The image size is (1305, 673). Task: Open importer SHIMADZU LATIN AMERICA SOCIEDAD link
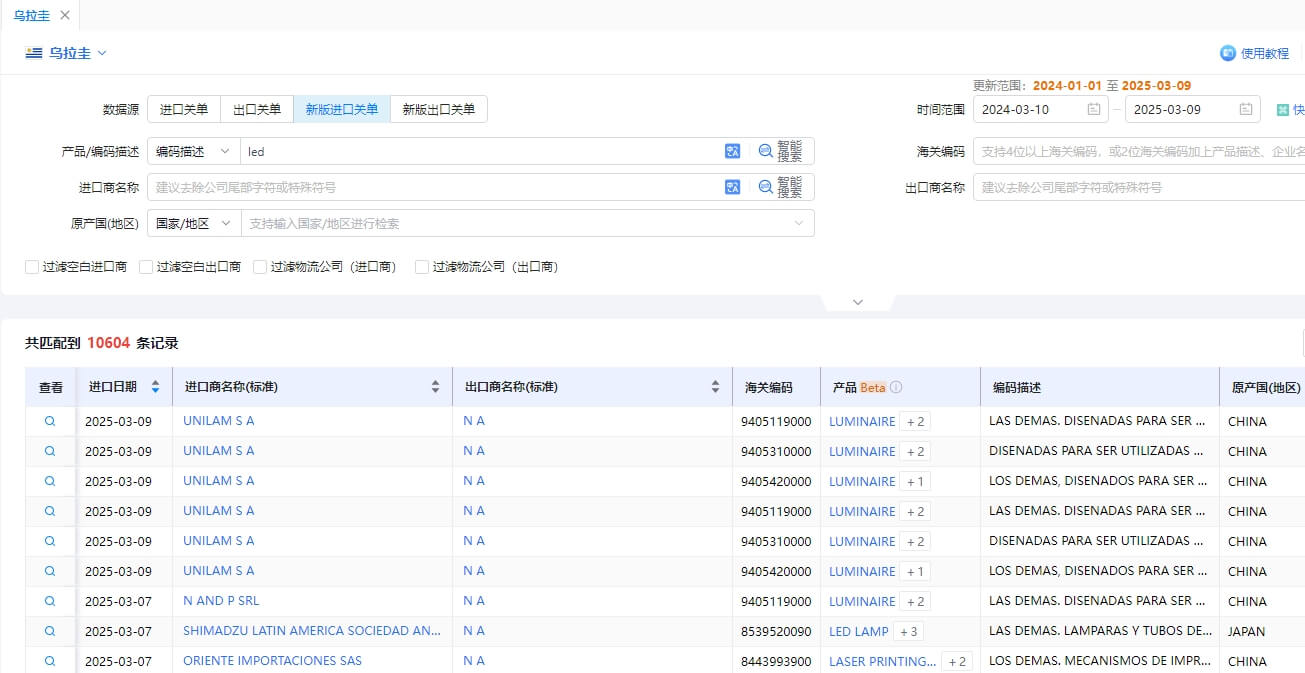312,631
